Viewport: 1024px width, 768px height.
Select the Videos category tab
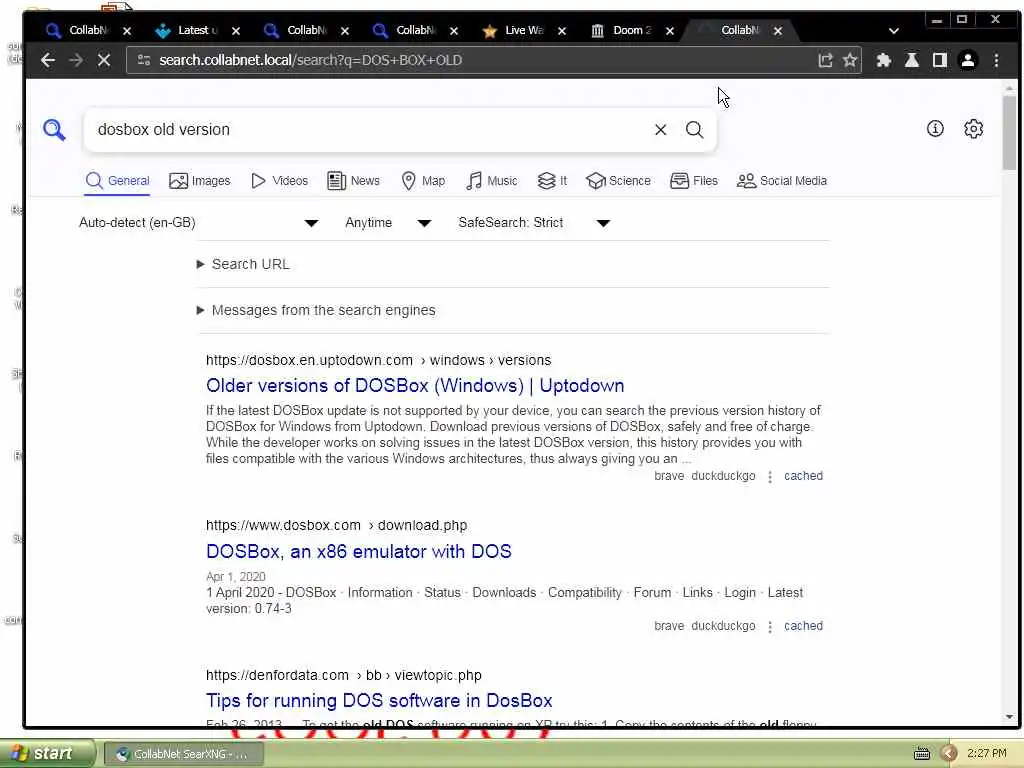click(280, 181)
